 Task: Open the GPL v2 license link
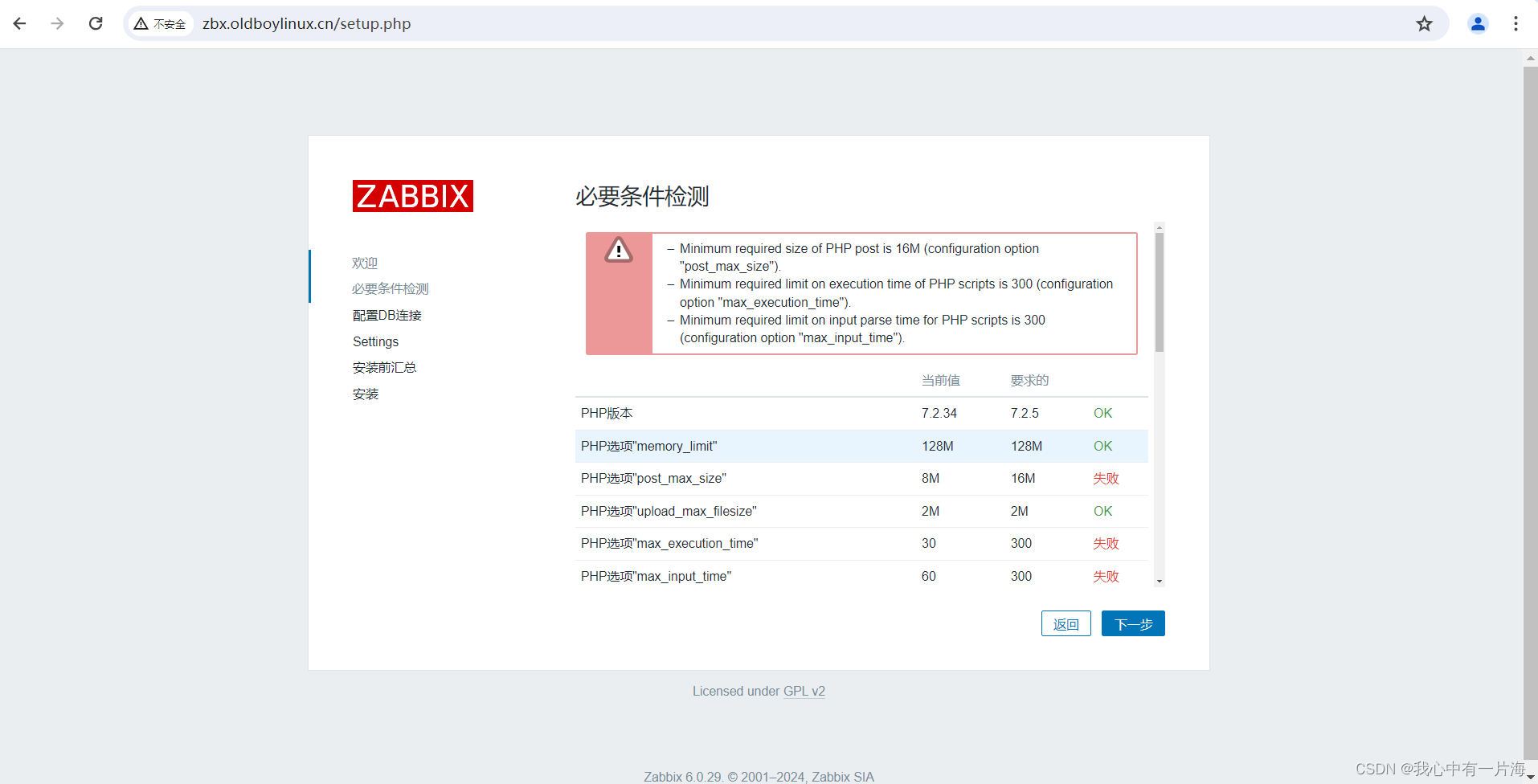pos(804,691)
